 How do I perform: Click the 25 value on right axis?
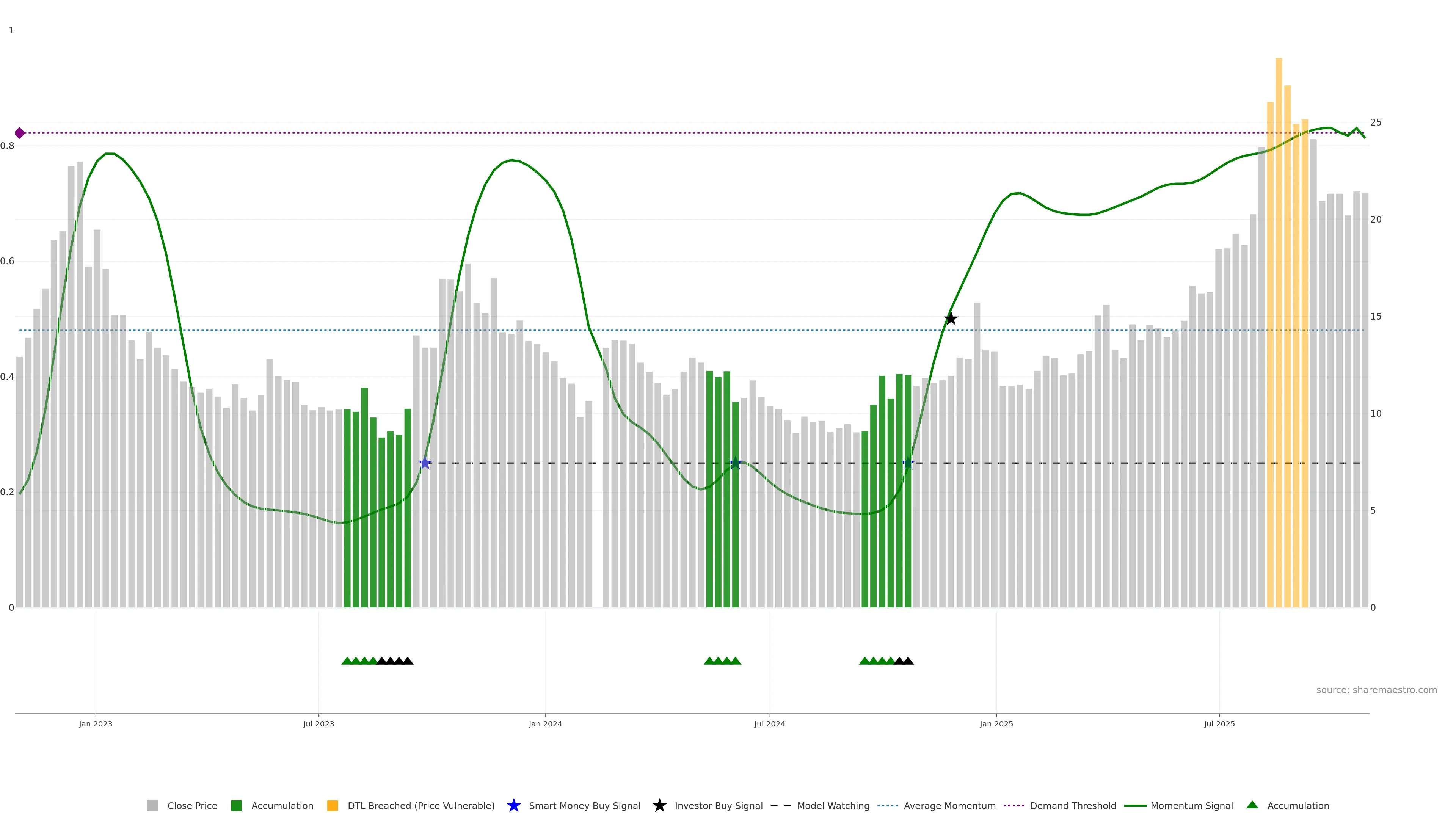(x=1376, y=122)
